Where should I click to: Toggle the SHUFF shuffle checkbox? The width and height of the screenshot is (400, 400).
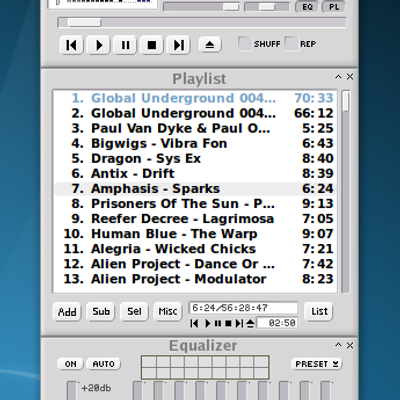coord(245,44)
